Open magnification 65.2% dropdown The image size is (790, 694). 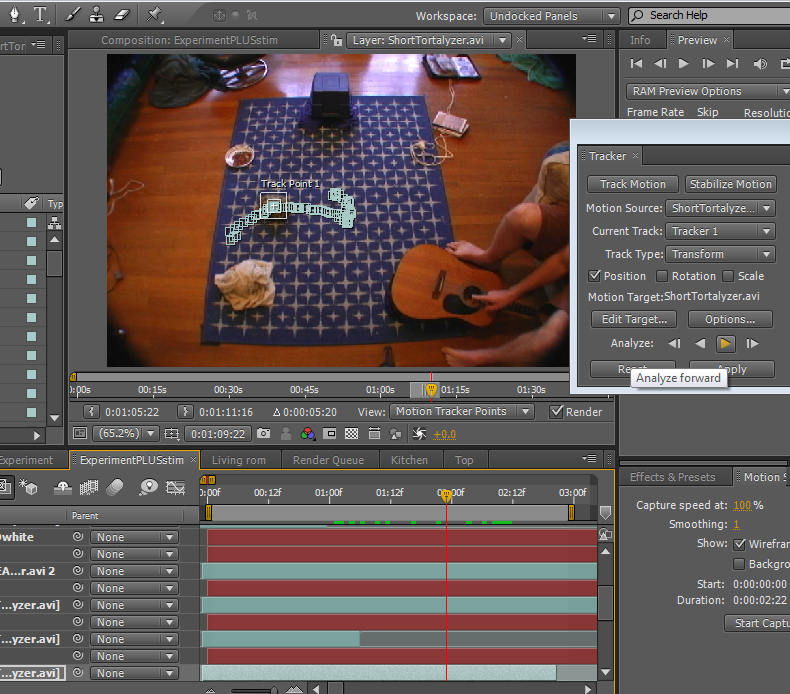[x=127, y=433]
